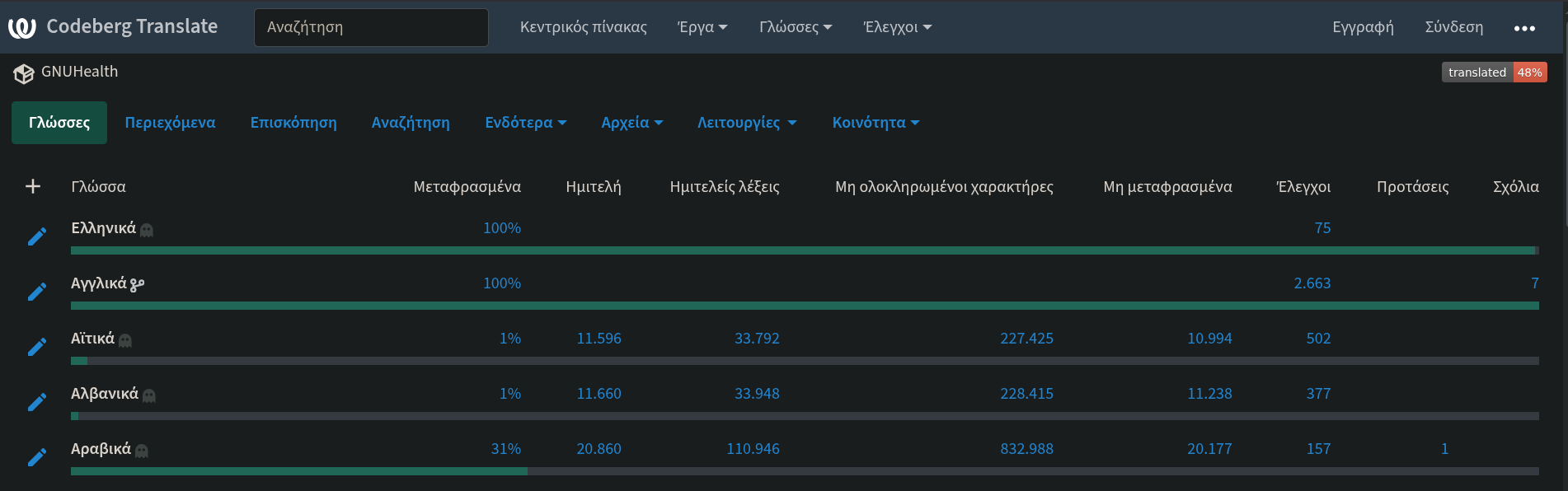Expand the Γλώσσες navbar dropdown
Screen dimensions: 1568x491
tap(795, 27)
